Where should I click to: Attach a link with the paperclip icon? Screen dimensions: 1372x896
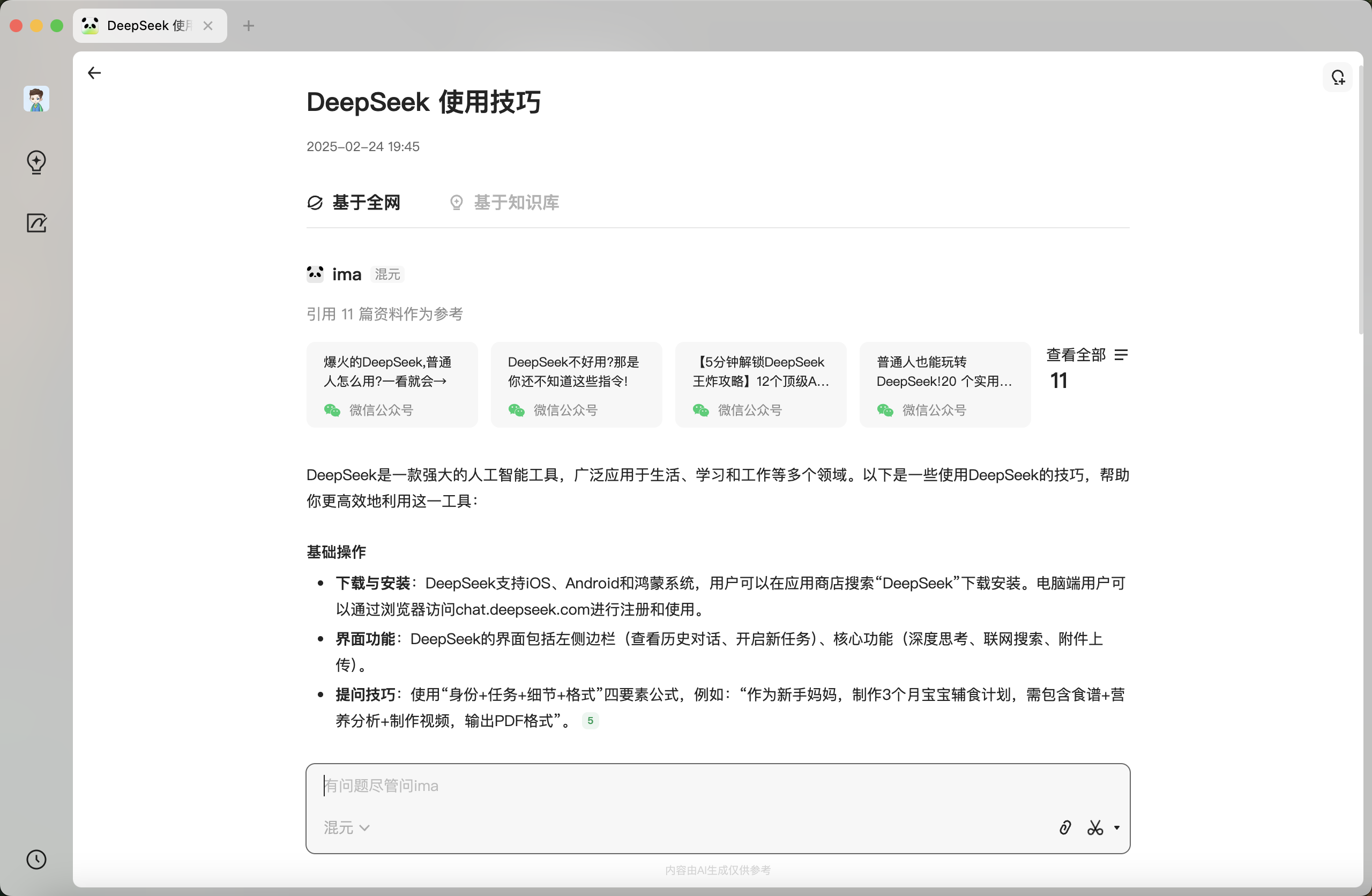click(x=1065, y=827)
